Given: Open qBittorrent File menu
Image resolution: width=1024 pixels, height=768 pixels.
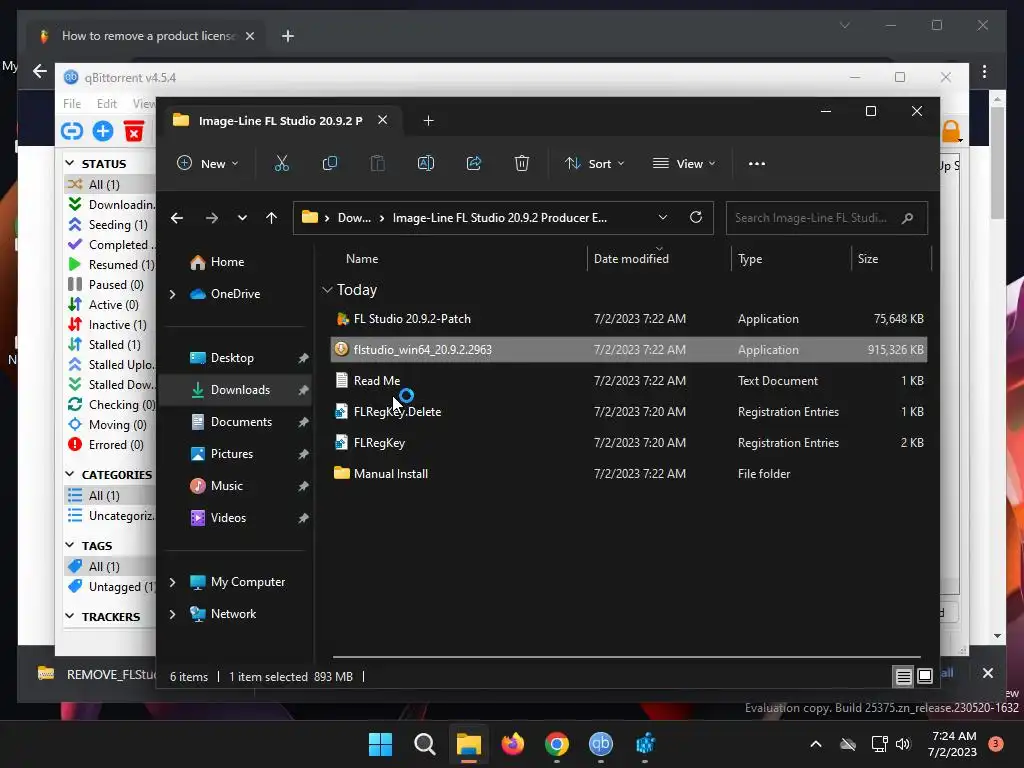Looking at the screenshot, I should click(72, 103).
